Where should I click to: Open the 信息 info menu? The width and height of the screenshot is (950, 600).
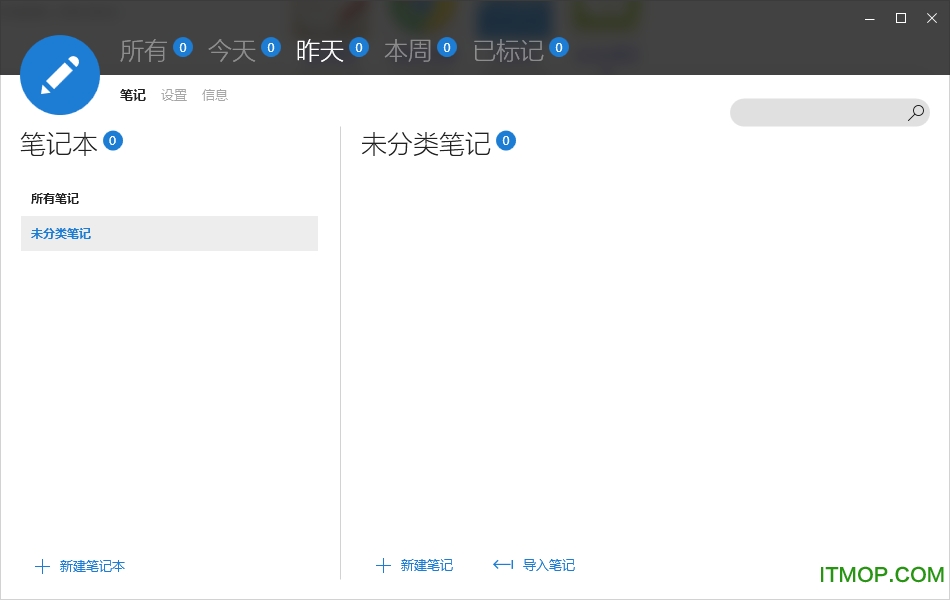tap(215, 95)
